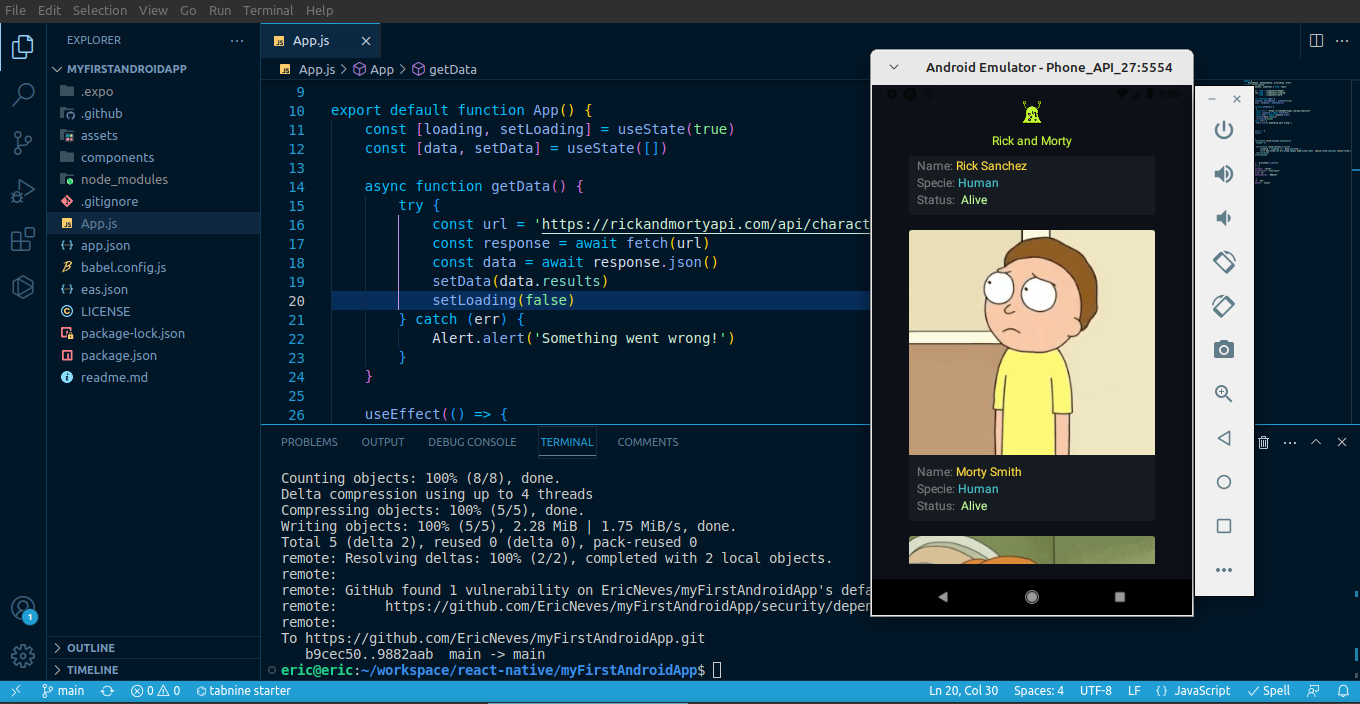Kill the terminal with the trash icon
1360x704 pixels.
1264,442
